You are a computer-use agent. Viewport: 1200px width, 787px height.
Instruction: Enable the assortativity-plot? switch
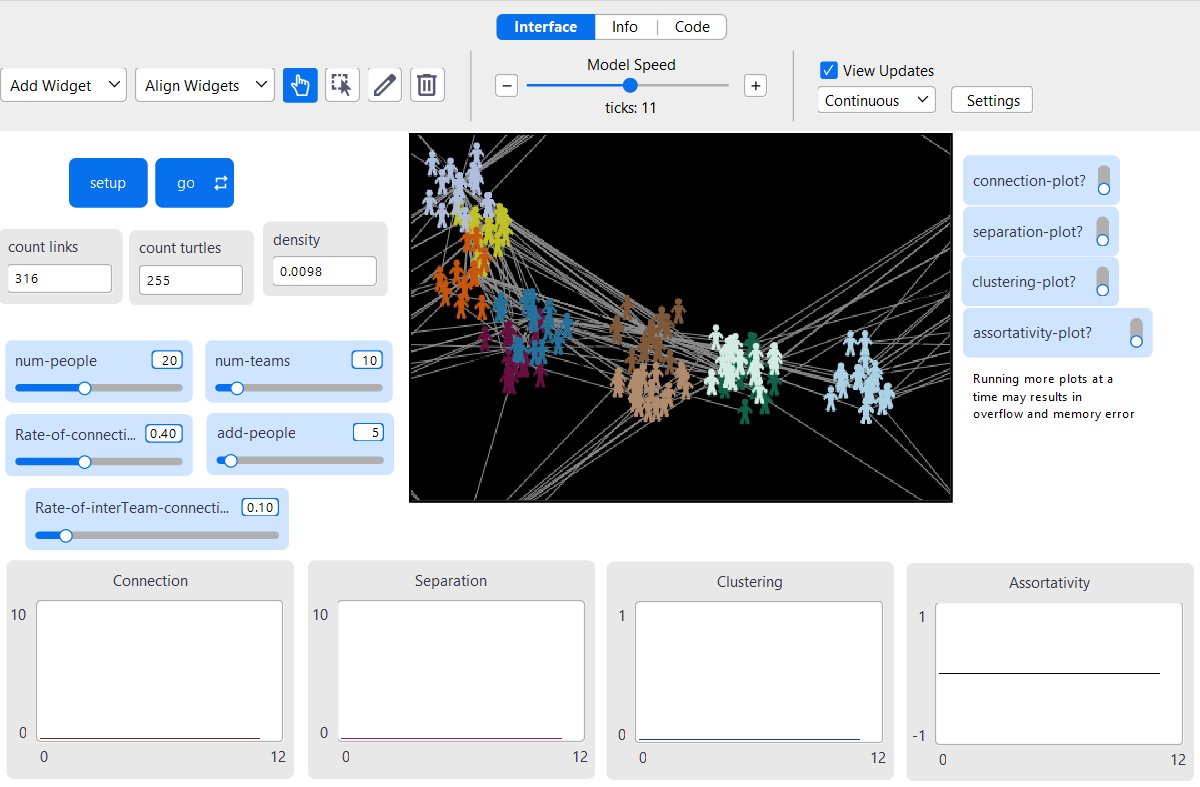(x=1136, y=333)
